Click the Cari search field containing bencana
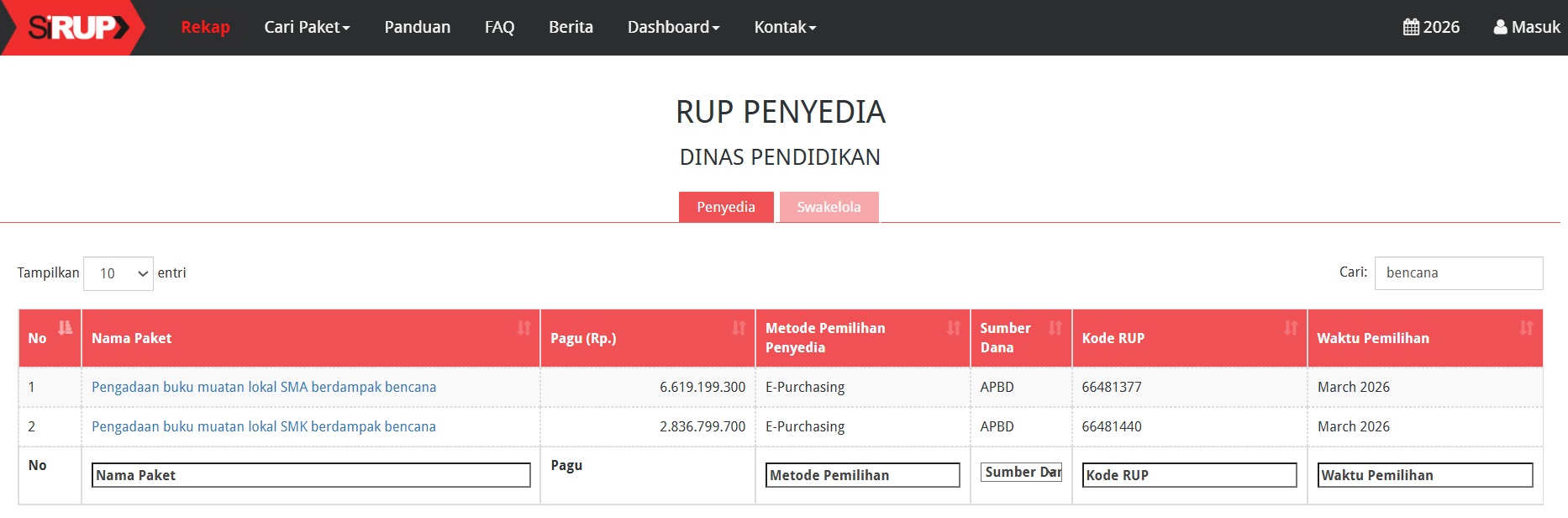 [x=1458, y=273]
